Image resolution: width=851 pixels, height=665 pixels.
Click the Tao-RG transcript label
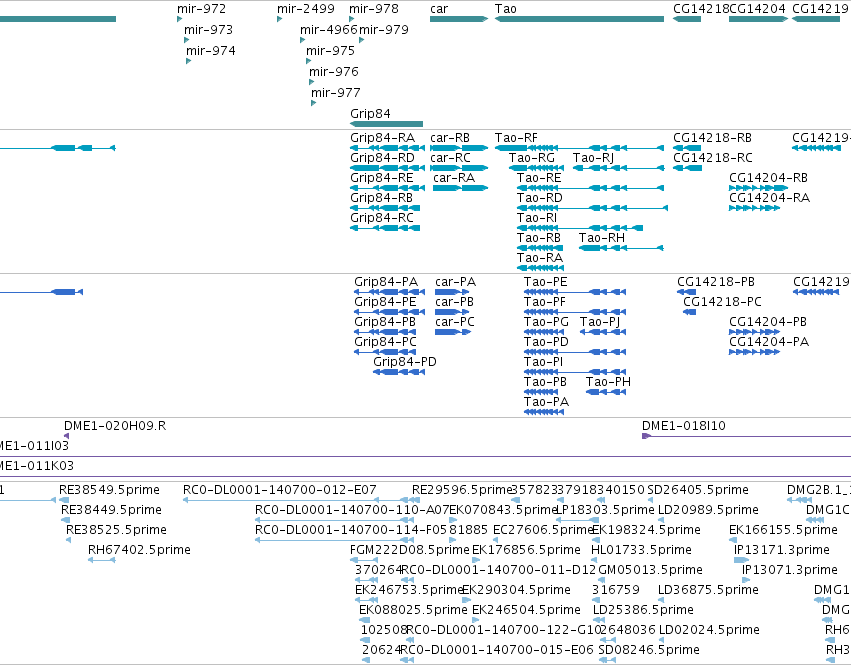click(x=532, y=158)
